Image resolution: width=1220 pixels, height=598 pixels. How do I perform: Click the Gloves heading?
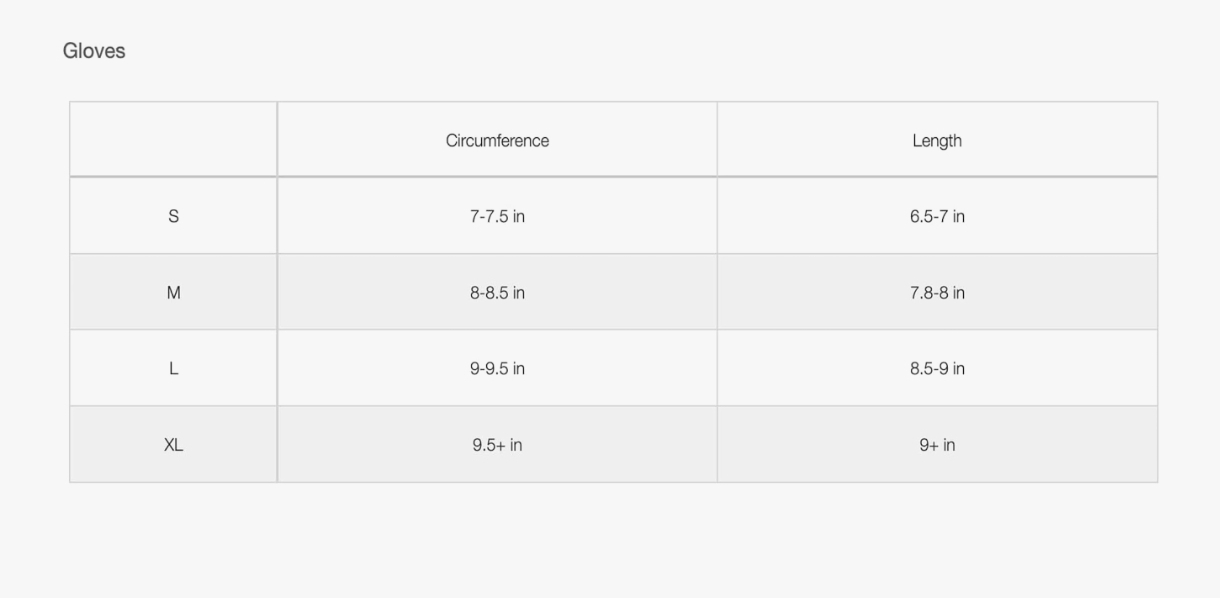pos(94,51)
